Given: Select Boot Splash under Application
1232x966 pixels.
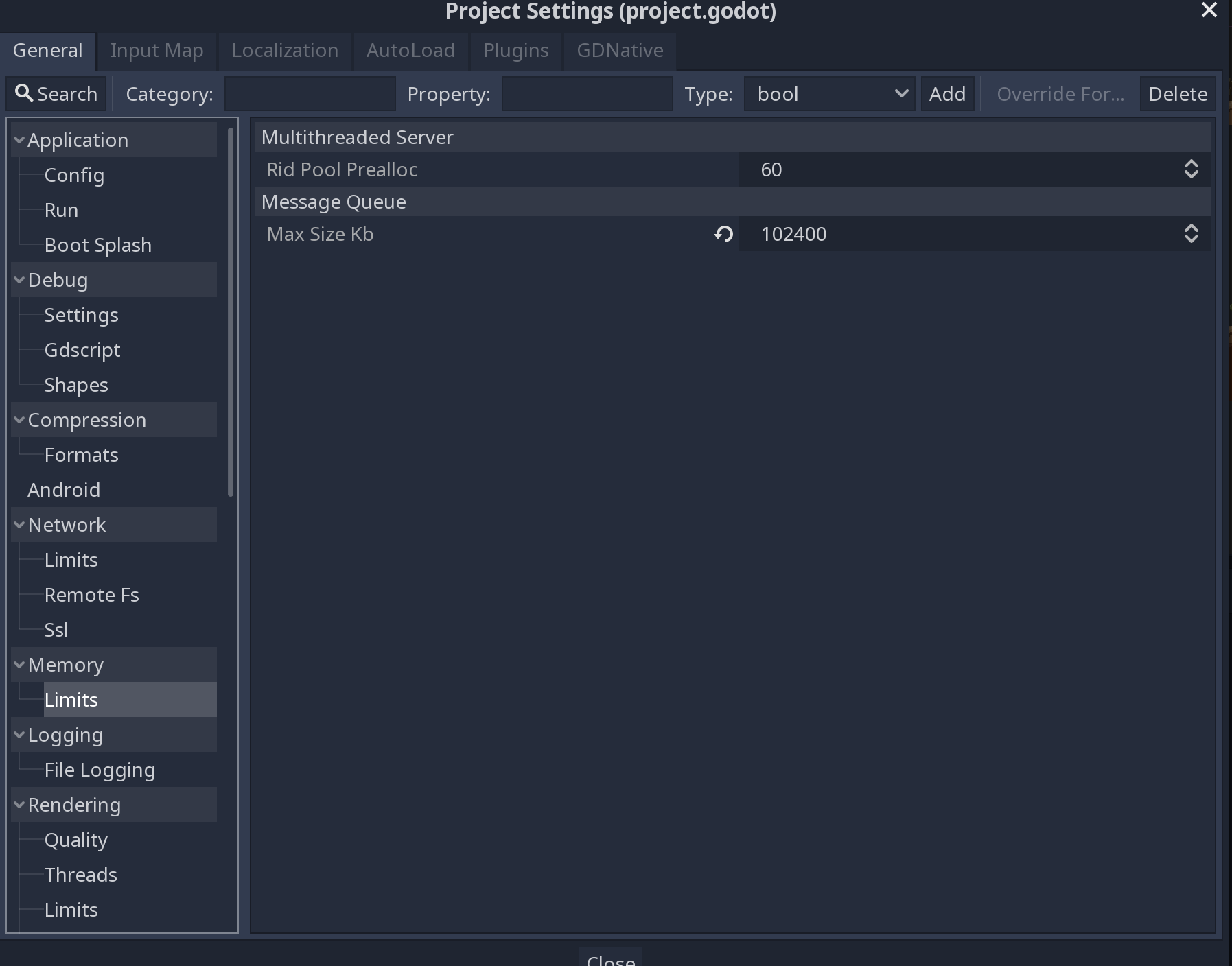Looking at the screenshot, I should click(x=99, y=244).
